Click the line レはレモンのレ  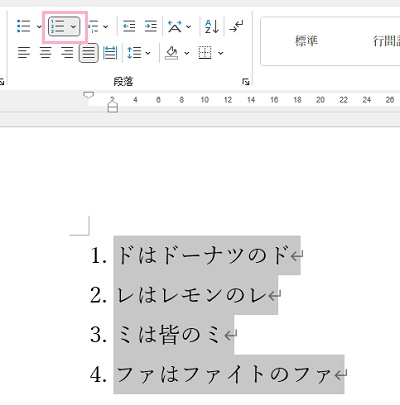pos(192,295)
